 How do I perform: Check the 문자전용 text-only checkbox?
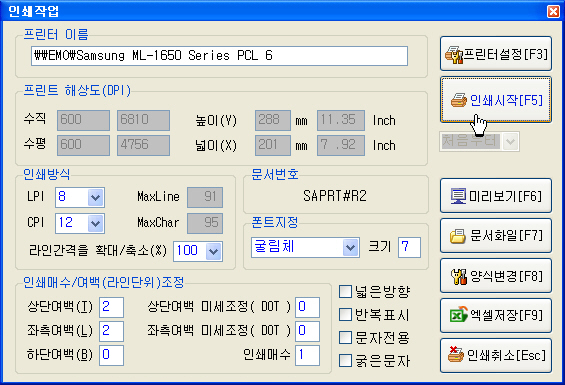coord(345,337)
